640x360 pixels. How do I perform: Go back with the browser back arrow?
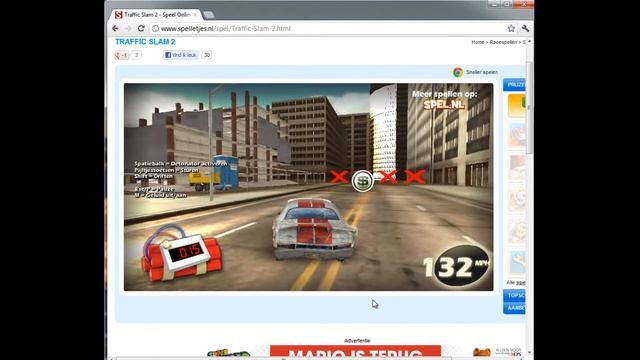(115, 29)
